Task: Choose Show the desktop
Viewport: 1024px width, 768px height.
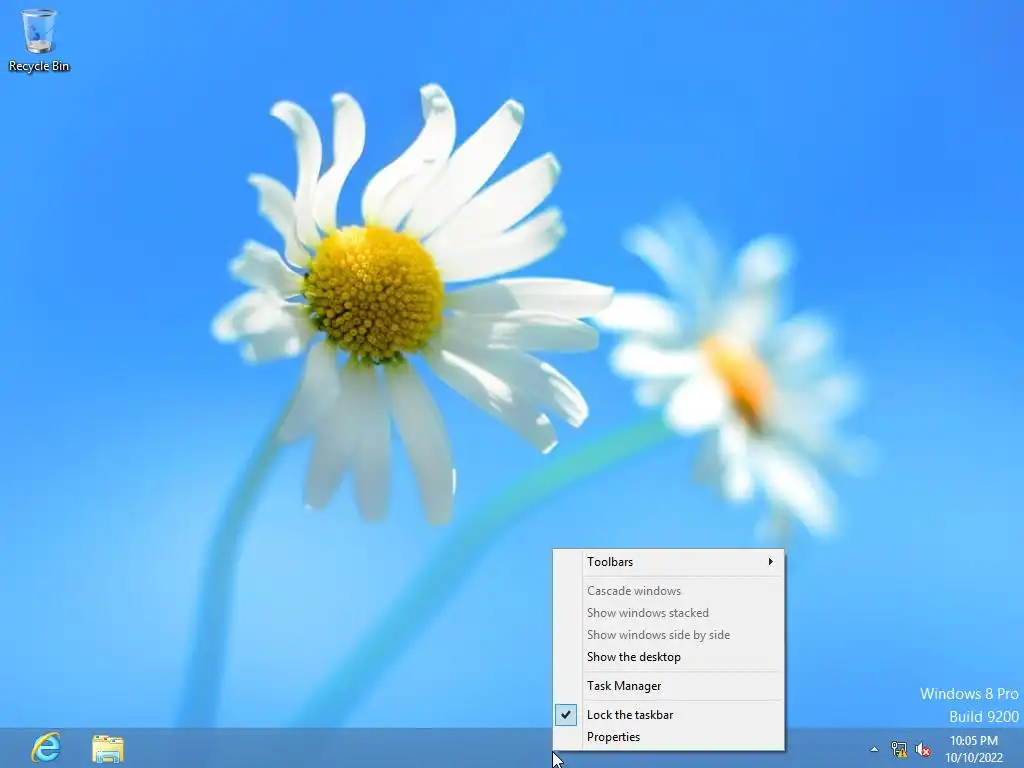Action: point(669,657)
